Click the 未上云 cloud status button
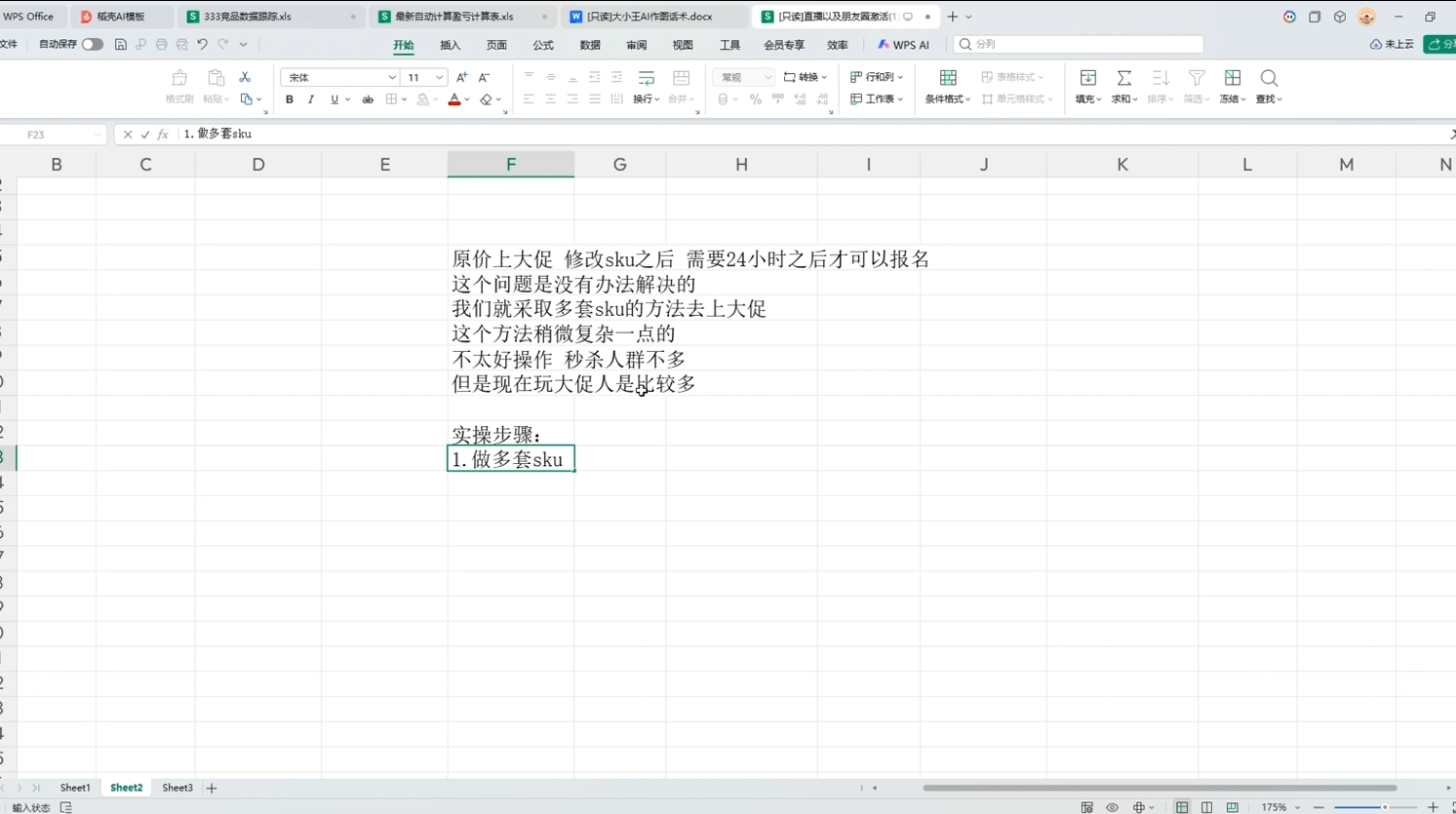 pos(1392,45)
